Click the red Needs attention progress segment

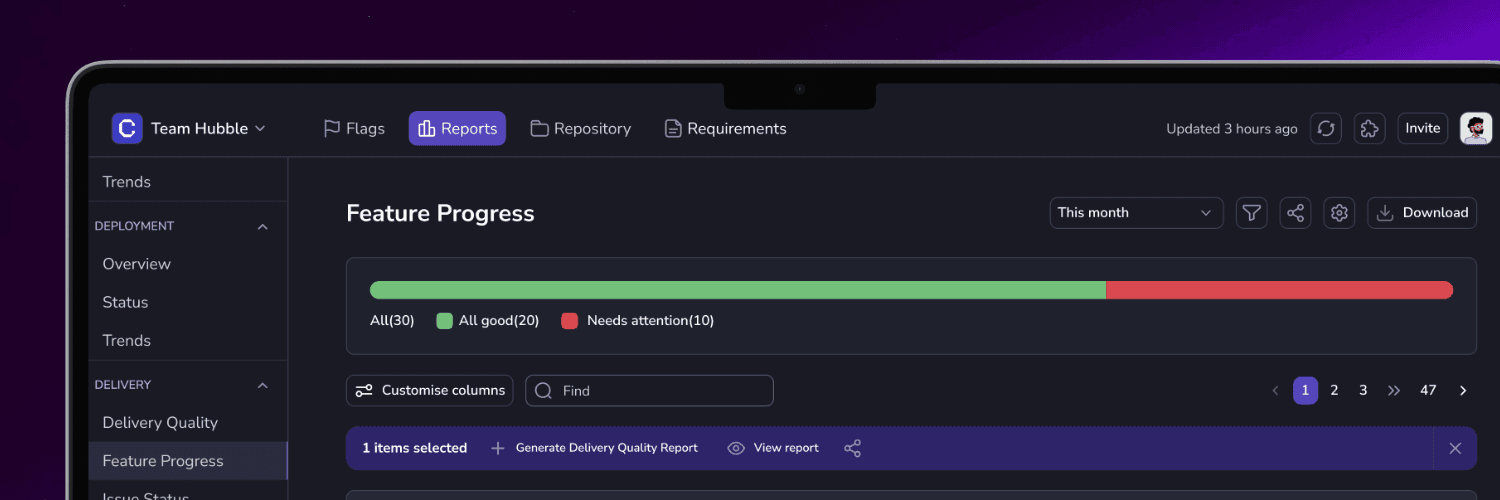pos(1279,290)
